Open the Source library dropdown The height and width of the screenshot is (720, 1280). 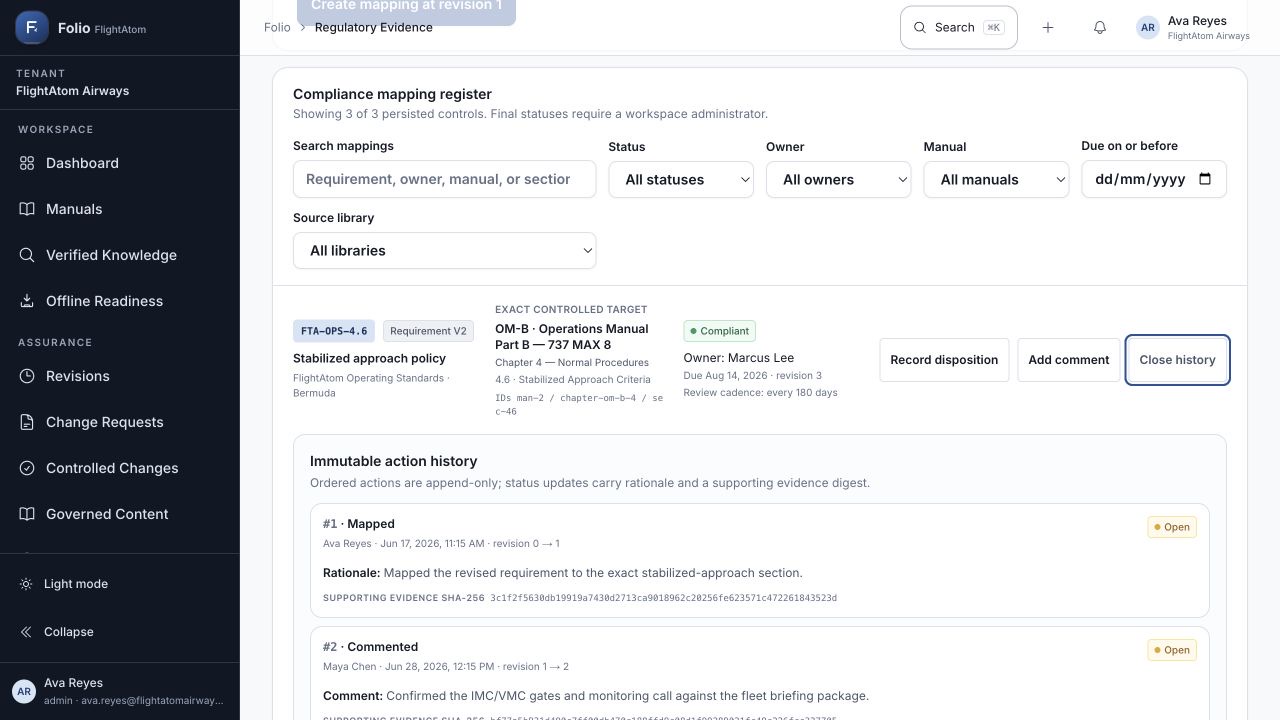(x=444, y=250)
